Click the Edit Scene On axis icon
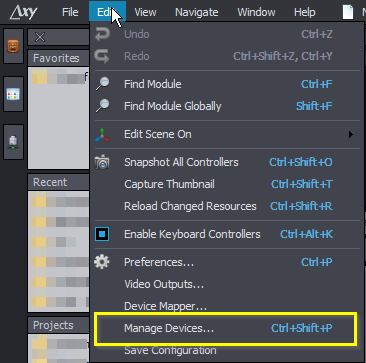The height and width of the screenshot is (363, 366). pyautogui.click(x=102, y=134)
